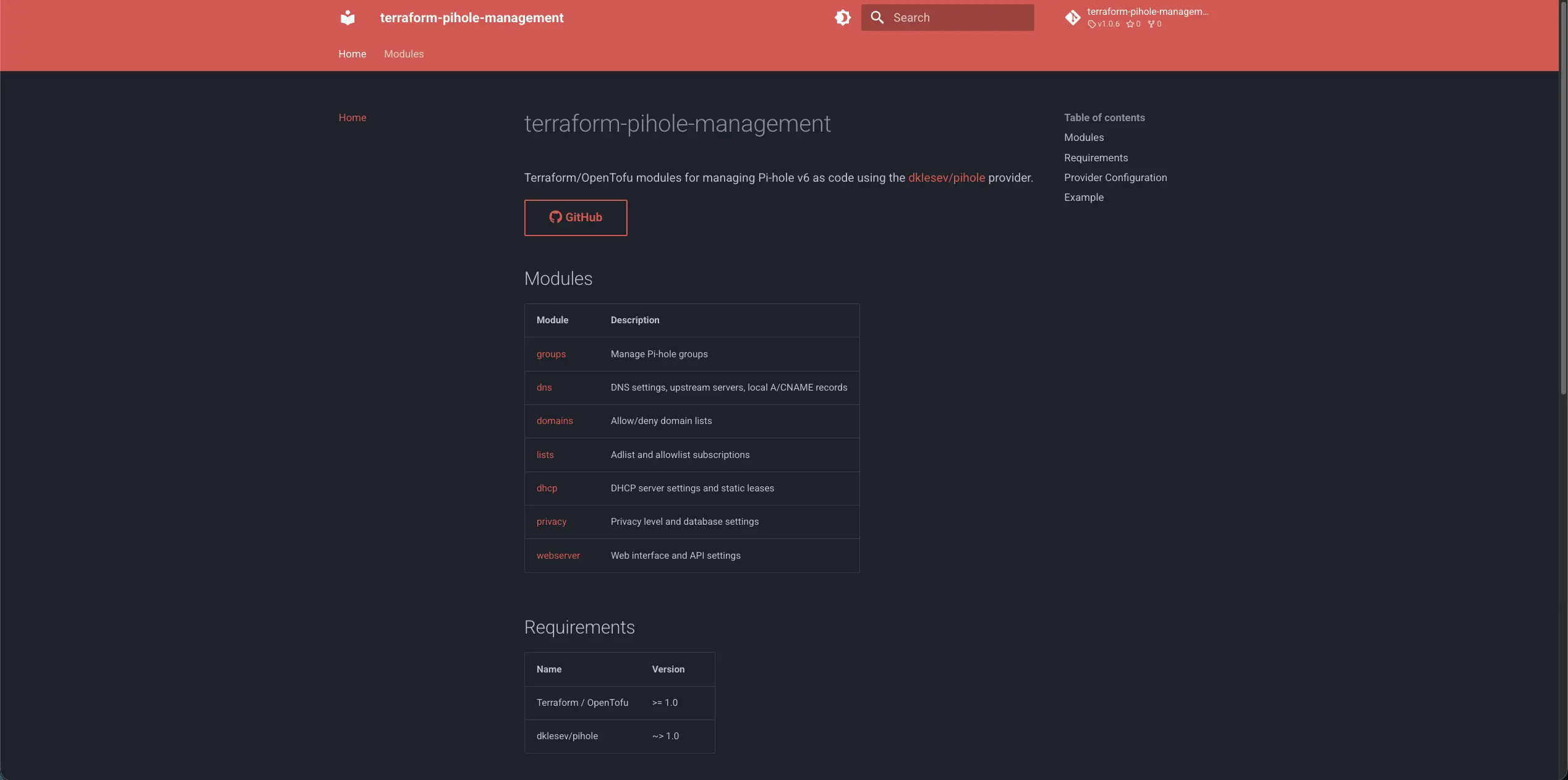Follow the dklesev/pihole provider link
1568x780 pixels.
tap(947, 177)
